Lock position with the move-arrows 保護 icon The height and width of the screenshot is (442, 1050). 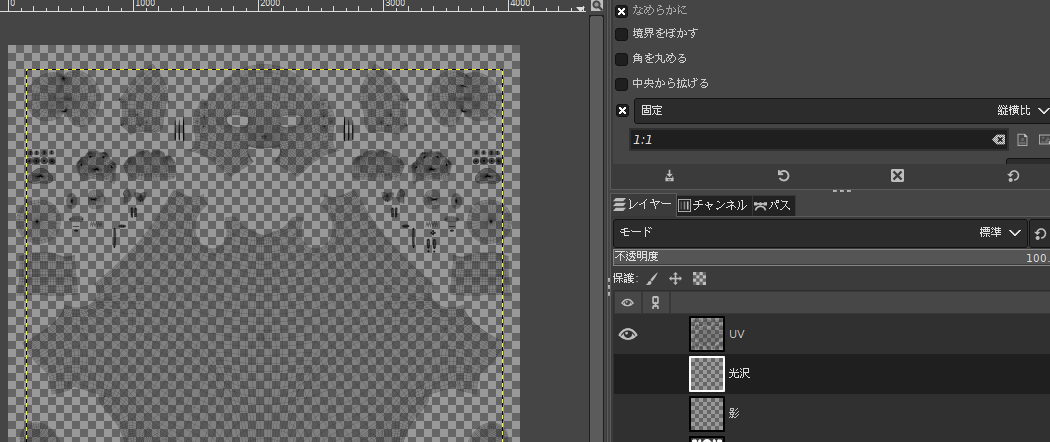pyautogui.click(x=675, y=278)
